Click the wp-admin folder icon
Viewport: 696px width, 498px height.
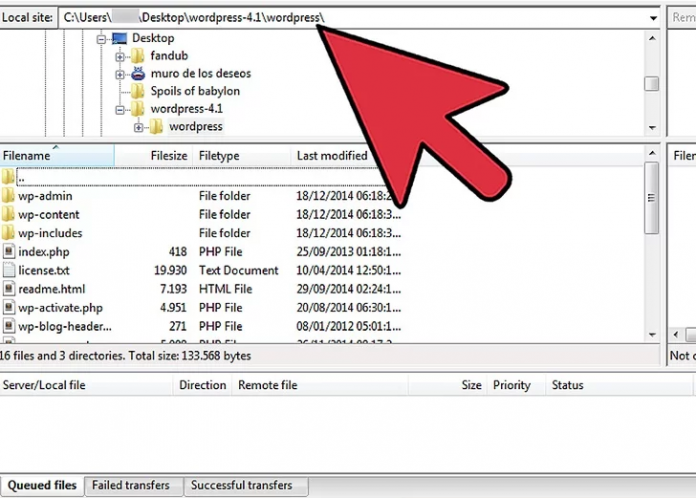tap(9, 196)
